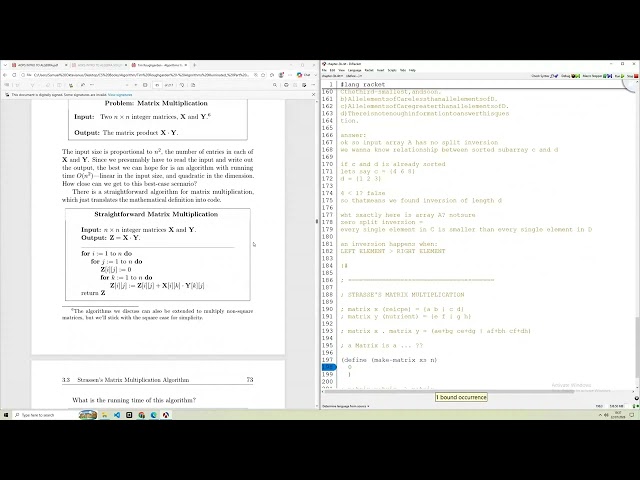This screenshot has height=480, width=640.
Task: Open the Scripts menu in DrRacket
Action: tap(392, 70)
